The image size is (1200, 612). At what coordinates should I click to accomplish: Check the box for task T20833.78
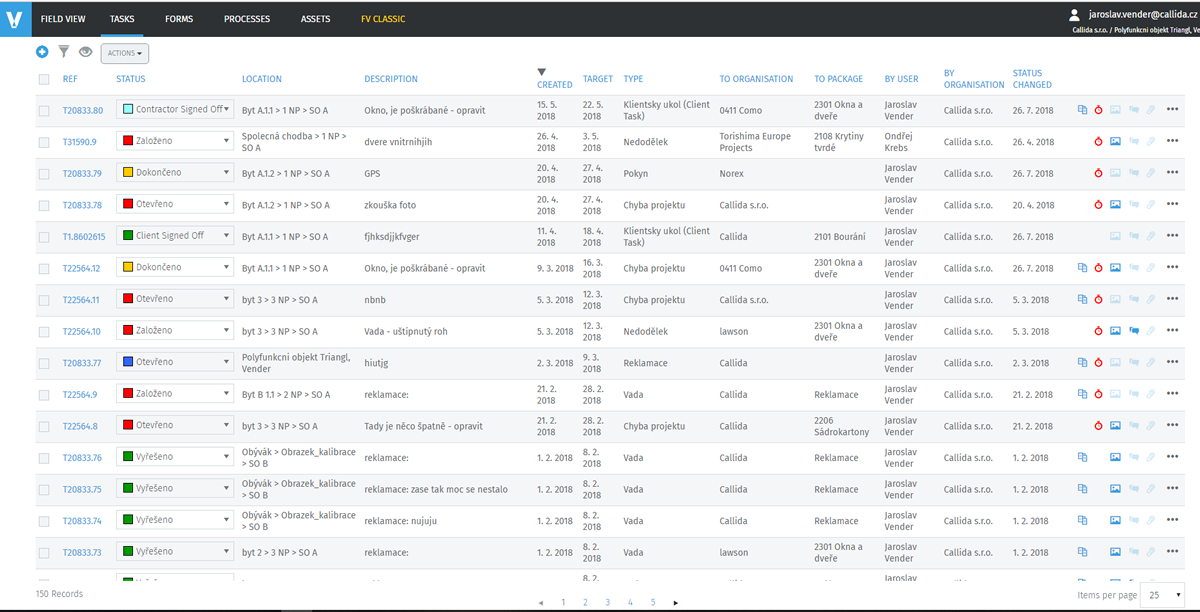point(44,205)
